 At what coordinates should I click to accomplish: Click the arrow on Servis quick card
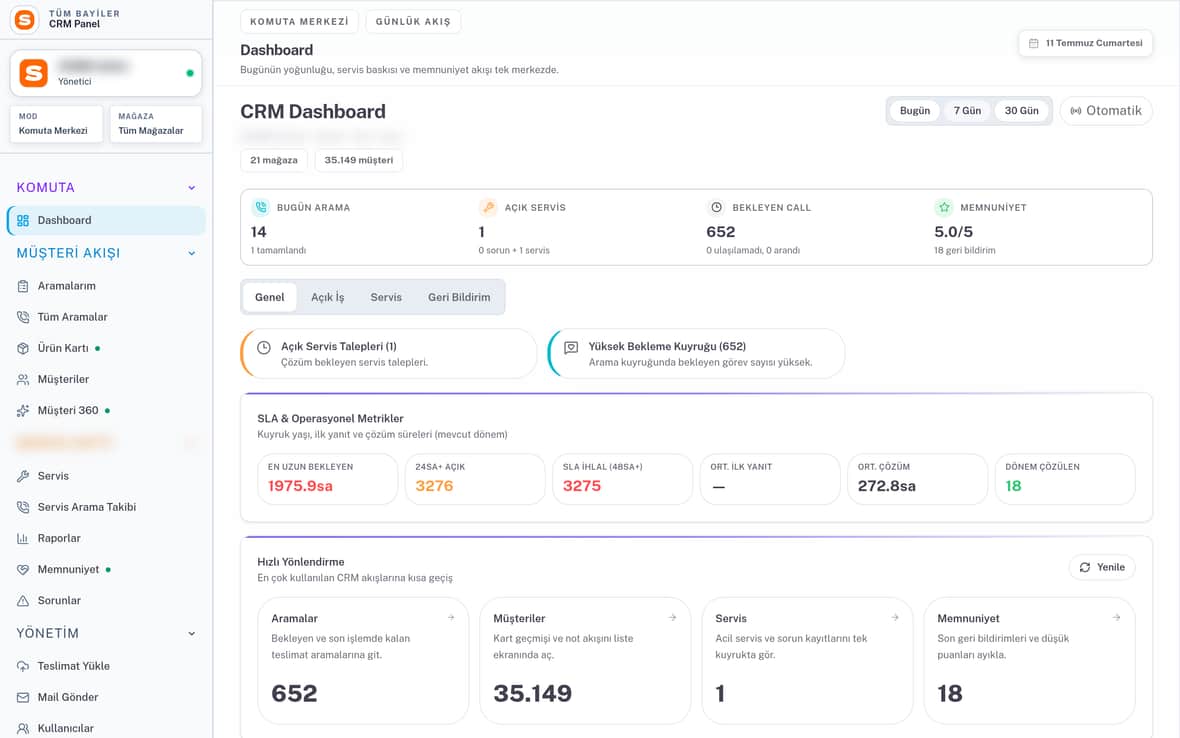[895, 618]
